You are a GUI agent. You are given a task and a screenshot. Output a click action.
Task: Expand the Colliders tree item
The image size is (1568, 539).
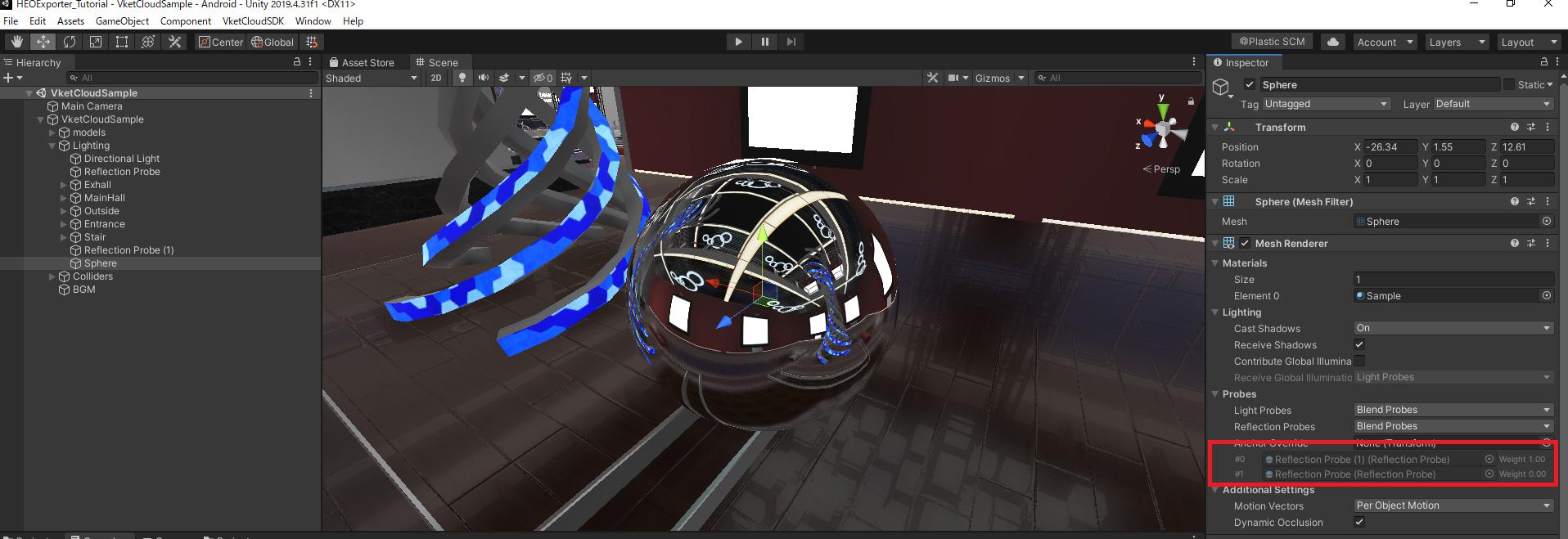(52, 276)
